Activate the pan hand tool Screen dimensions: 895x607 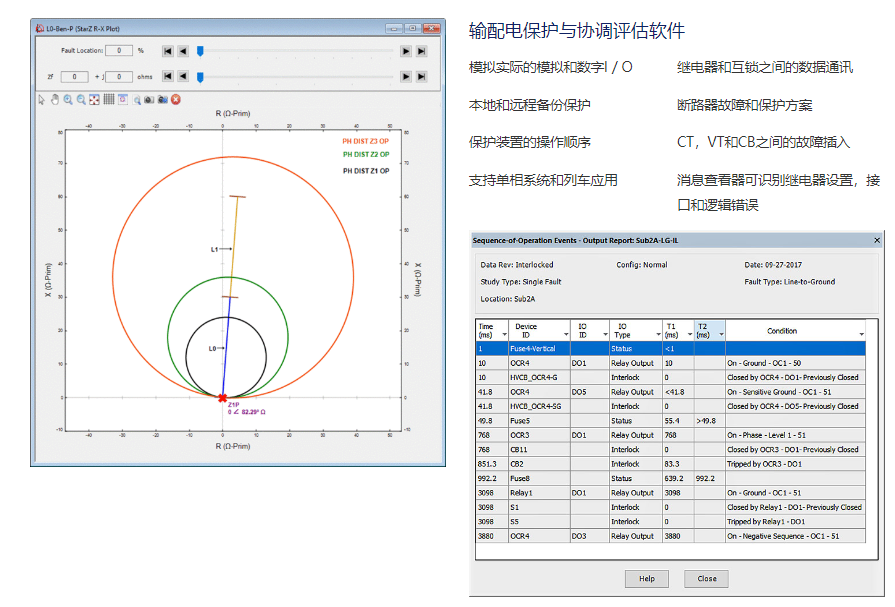pyautogui.click(x=55, y=99)
